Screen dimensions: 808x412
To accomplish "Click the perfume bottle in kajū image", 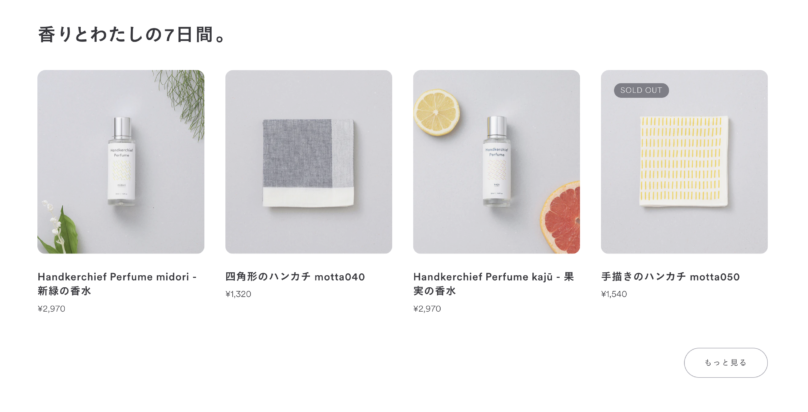I will tap(497, 161).
